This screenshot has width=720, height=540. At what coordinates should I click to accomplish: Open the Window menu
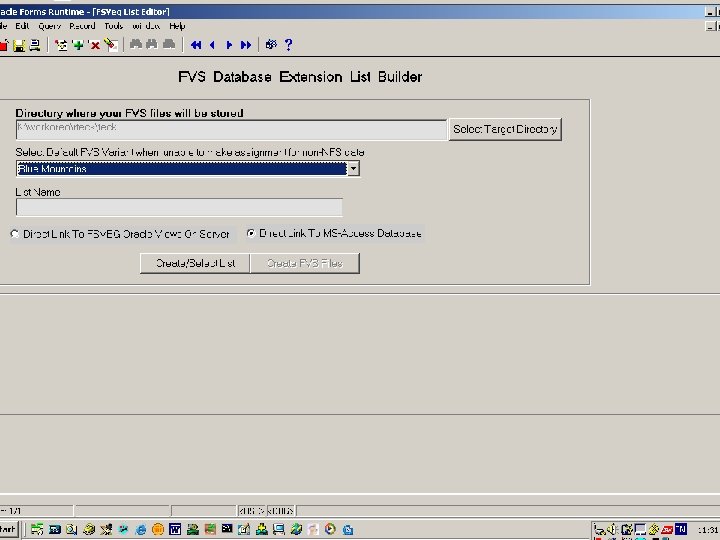[146, 26]
